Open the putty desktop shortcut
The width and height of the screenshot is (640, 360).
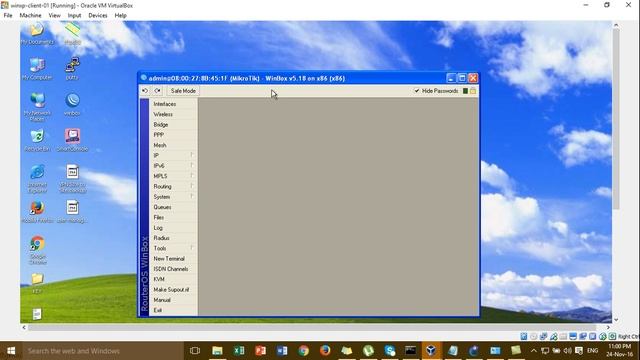(x=72, y=69)
